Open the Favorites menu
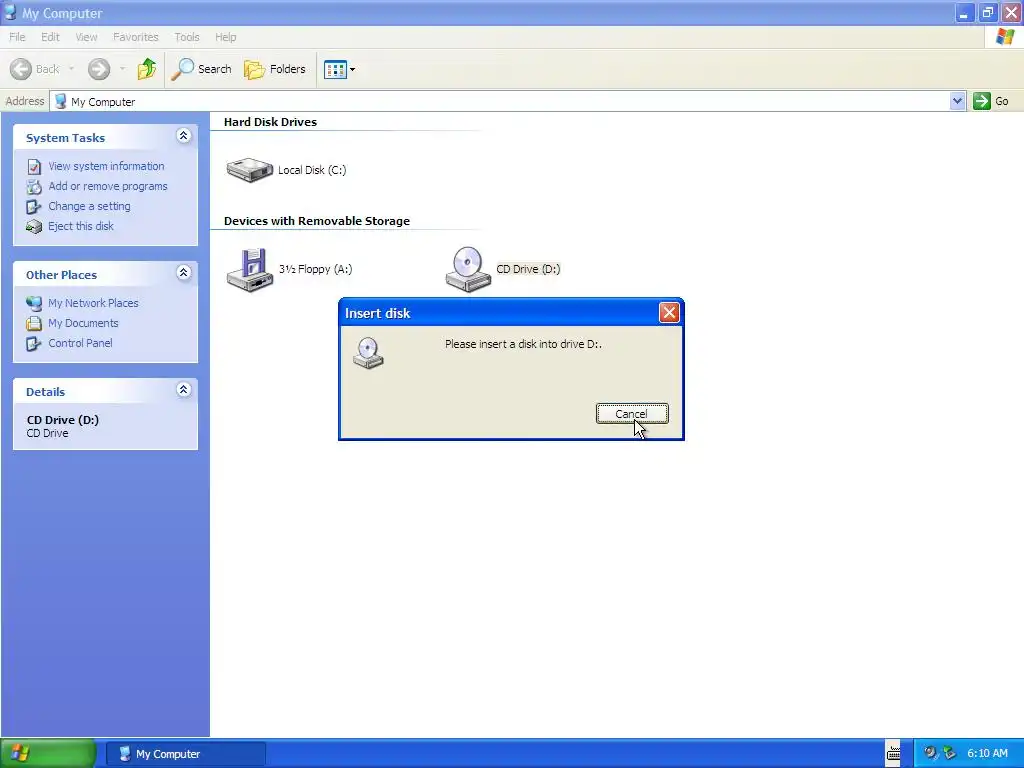This screenshot has width=1024, height=768. (x=135, y=37)
